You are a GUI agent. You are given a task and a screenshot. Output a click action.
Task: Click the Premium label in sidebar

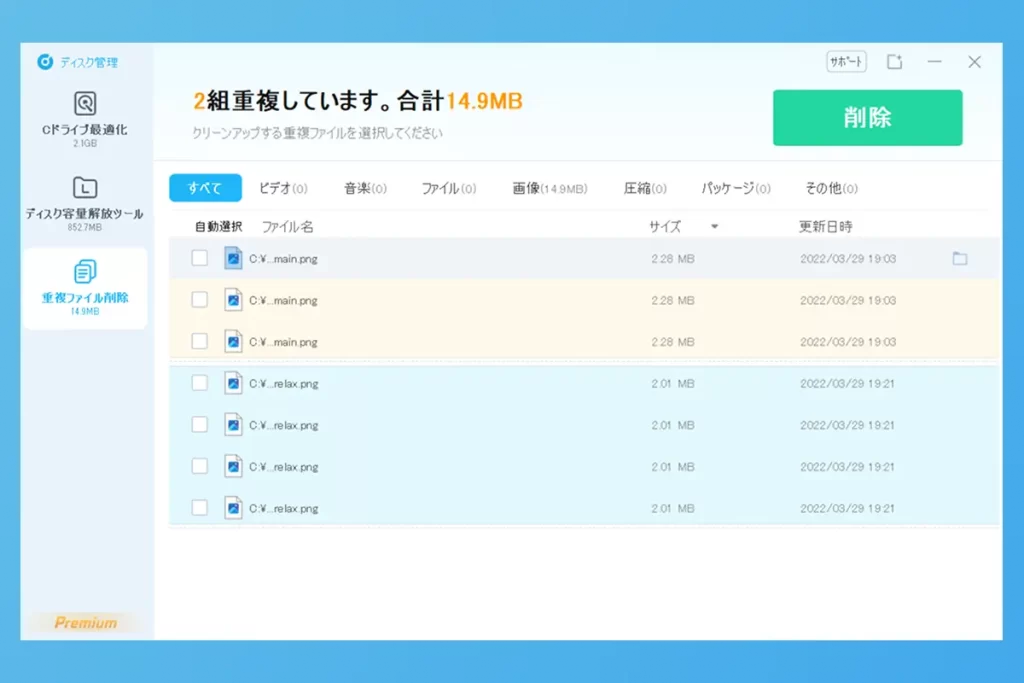coord(86,623)
